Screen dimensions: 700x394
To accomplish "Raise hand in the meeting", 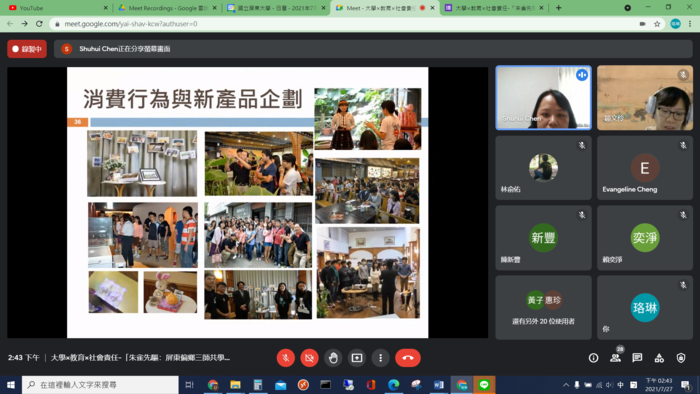I will 333,358.
